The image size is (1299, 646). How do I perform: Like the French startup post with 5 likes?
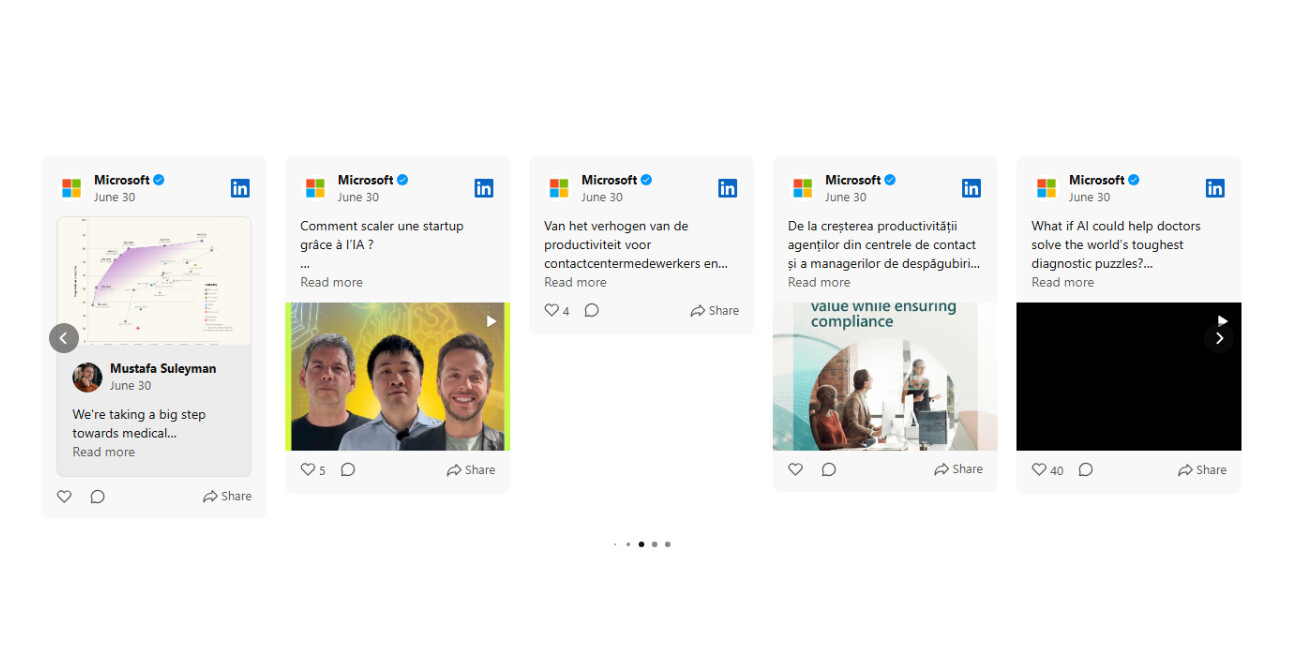[308, 469]
